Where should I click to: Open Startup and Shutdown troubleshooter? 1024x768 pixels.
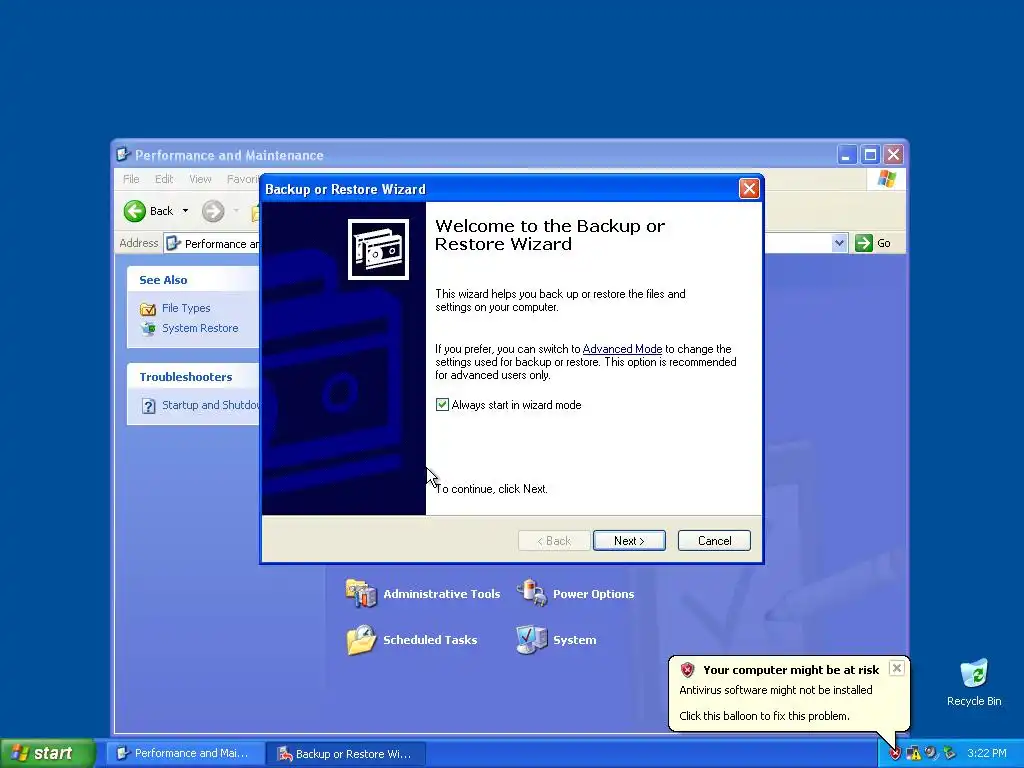pyautogui.click(x=210, y=405)
